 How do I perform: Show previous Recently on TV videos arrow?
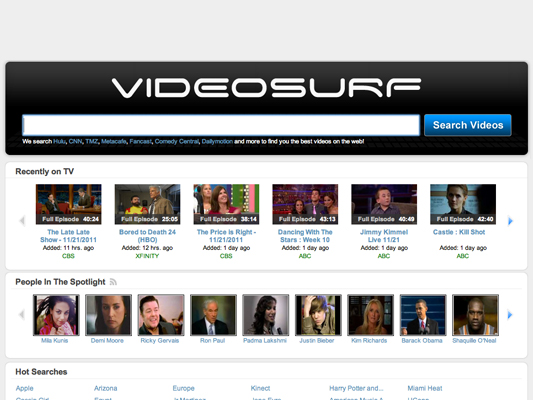(x=22, y=221)
